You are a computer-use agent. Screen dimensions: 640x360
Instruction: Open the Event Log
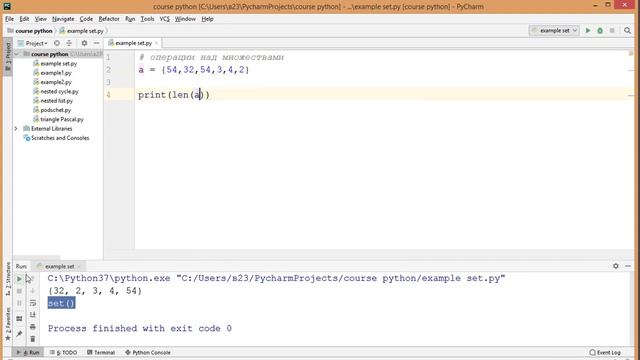click(x=605, y=352)
